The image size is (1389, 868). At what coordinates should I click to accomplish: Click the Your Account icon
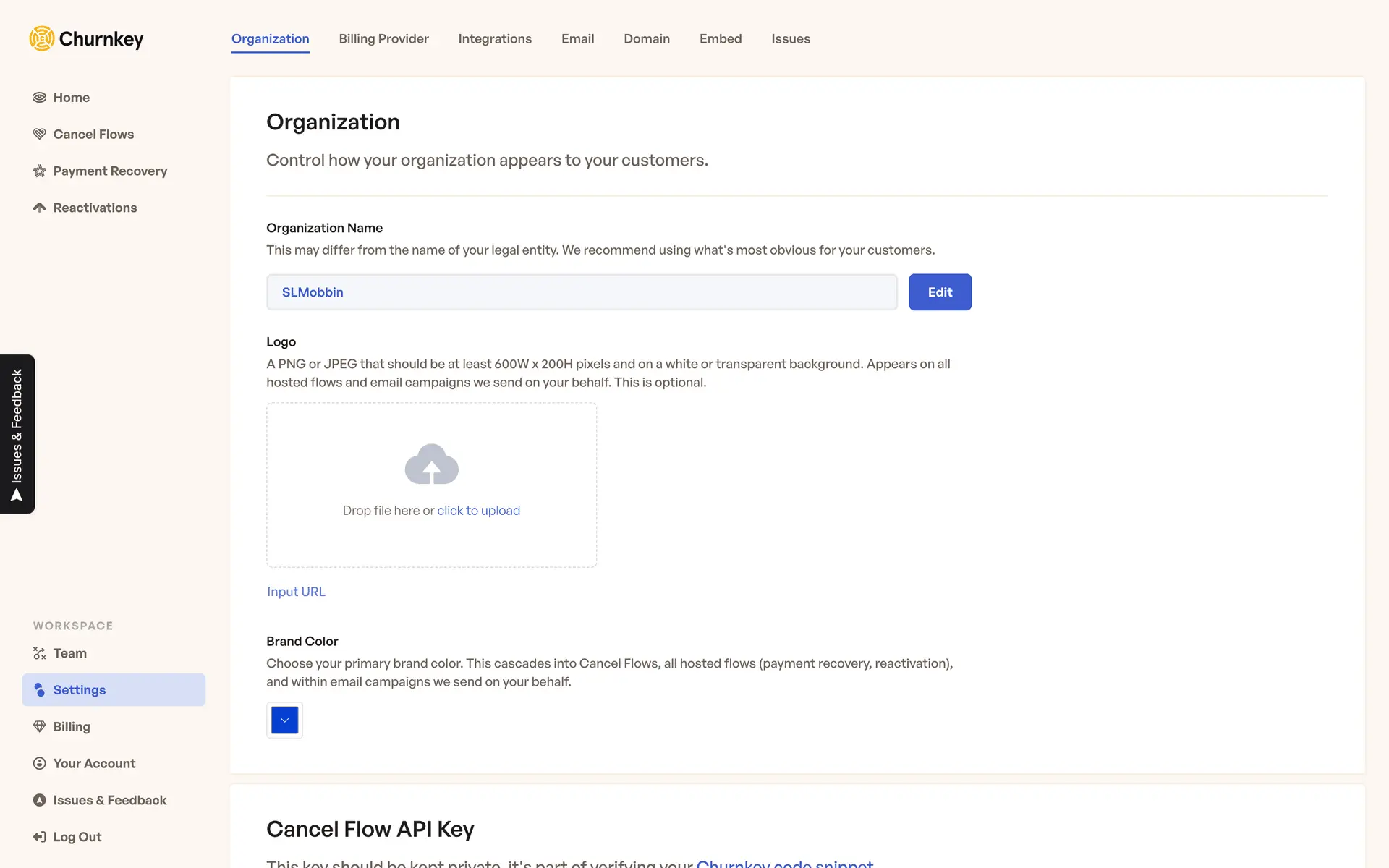coord(40,764)
